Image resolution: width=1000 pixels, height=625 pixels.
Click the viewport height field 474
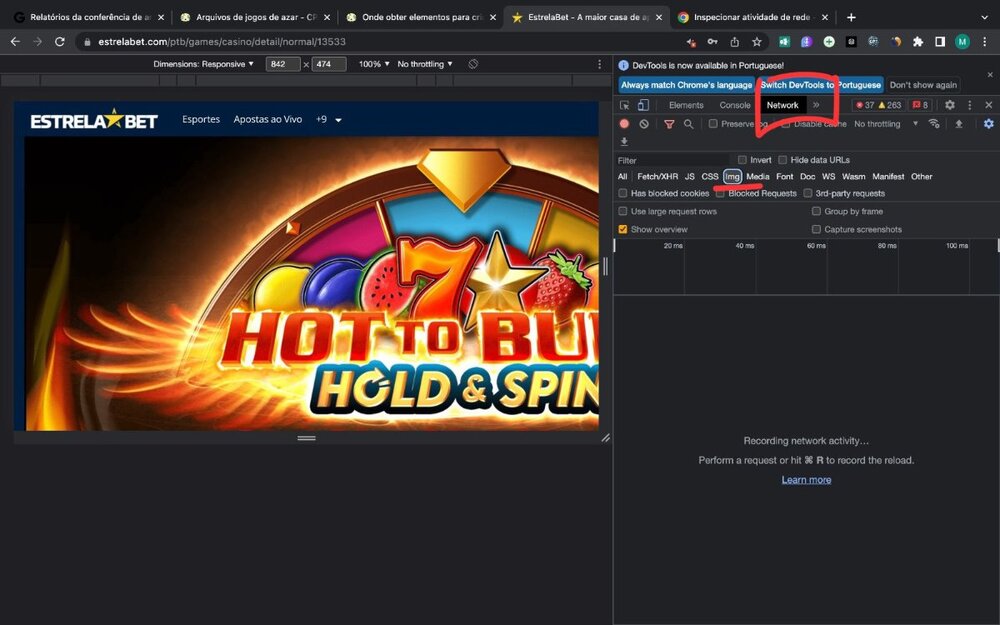click(x=329, y=64)
